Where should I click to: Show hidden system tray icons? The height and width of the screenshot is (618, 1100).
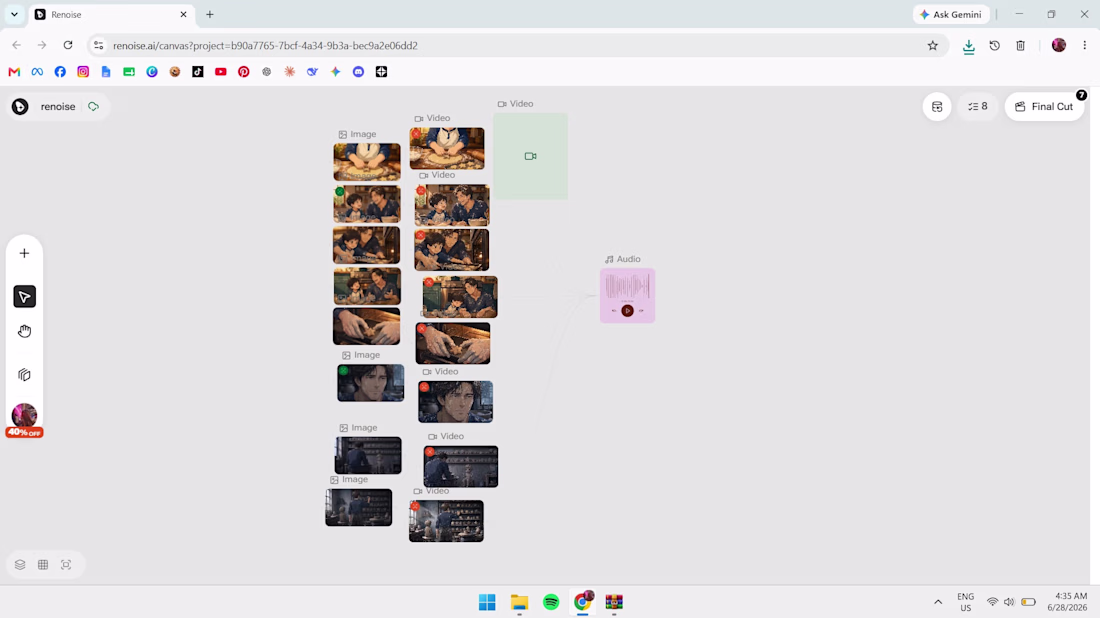(x=938, y=602)
